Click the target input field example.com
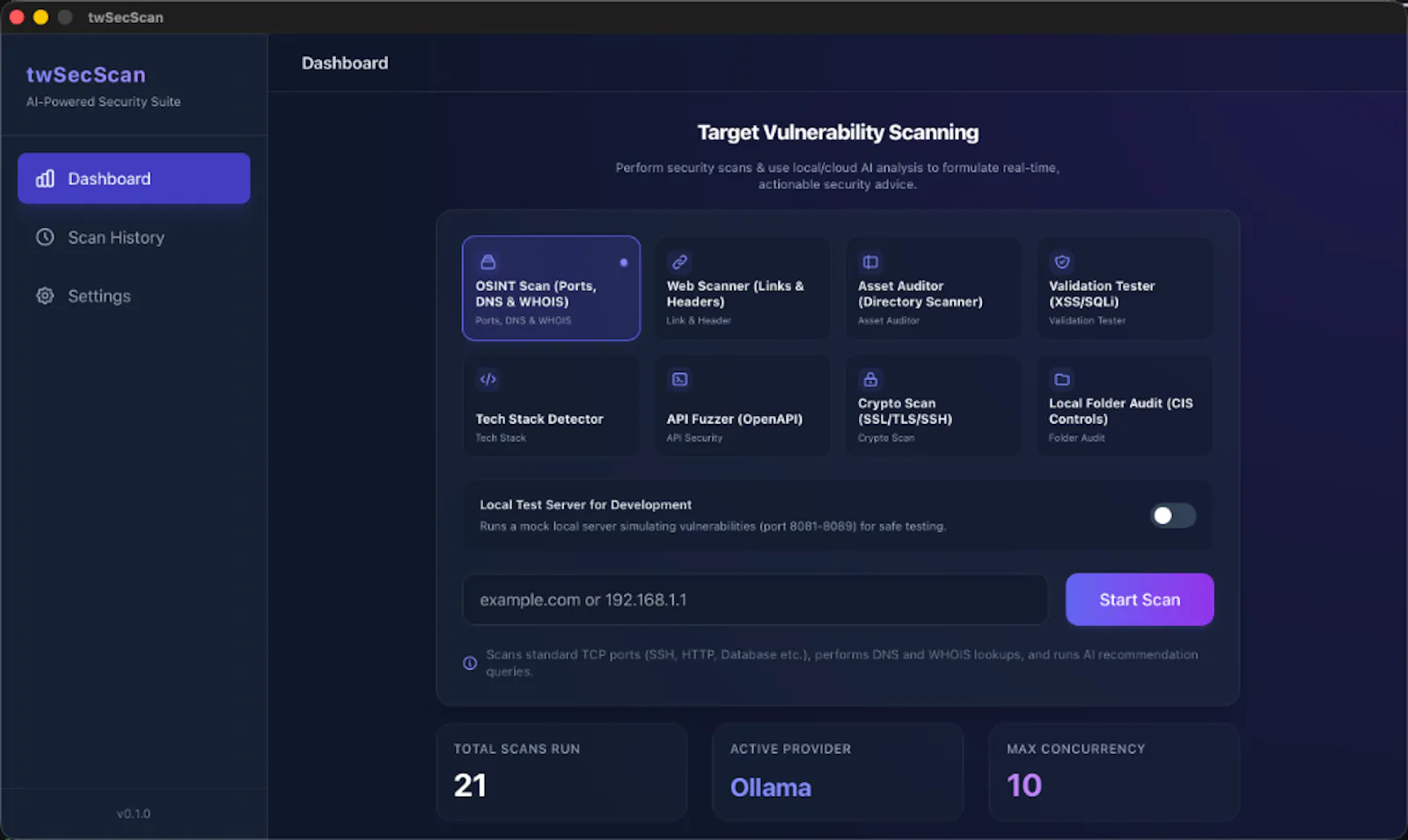This screenshot has width=1408, height=840. pyautogui.click(x=755, y=600)
